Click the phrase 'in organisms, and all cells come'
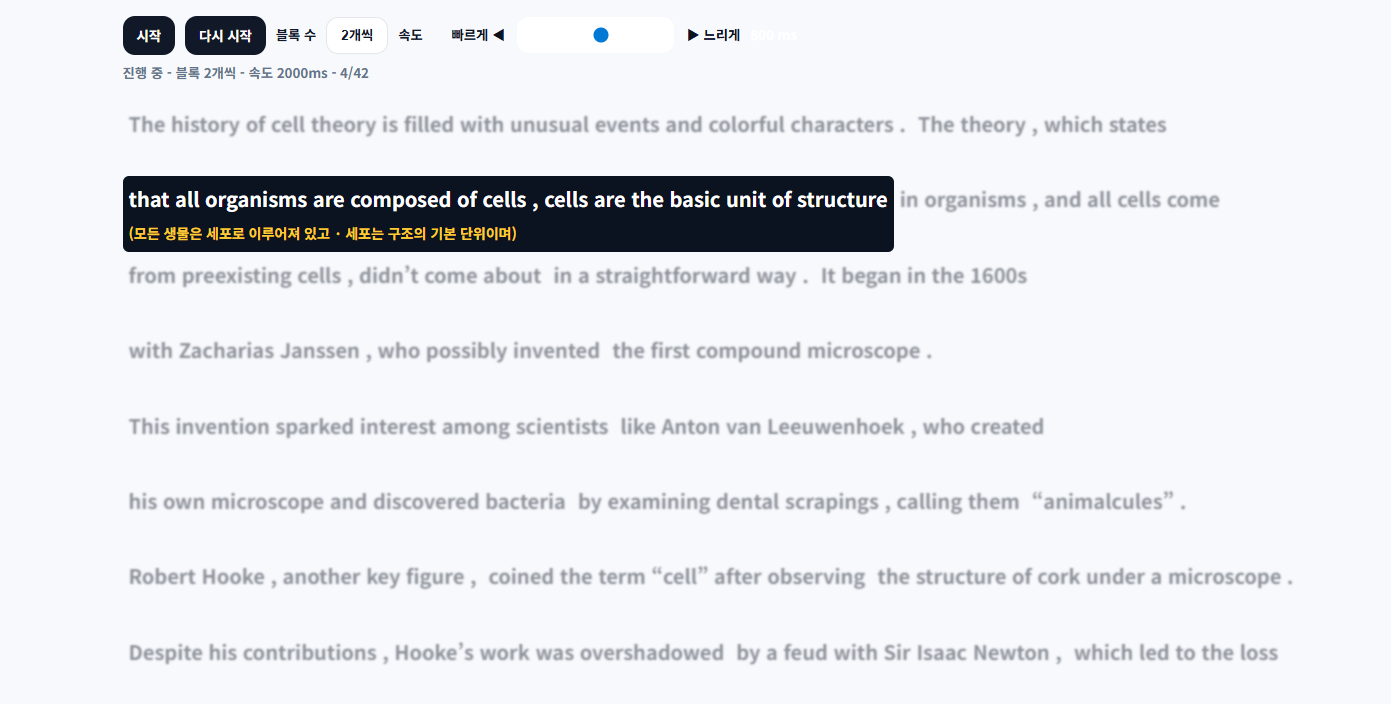Screen dimensions: 1391x704 (1059, 200)
